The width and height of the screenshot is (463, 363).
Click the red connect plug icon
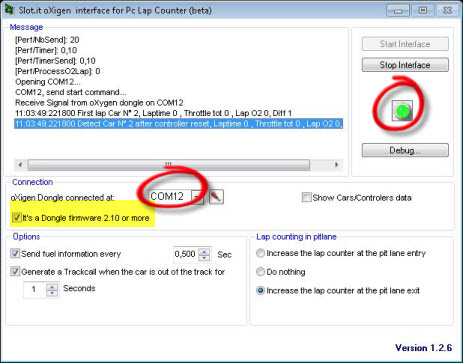click(x=216, y=197)
